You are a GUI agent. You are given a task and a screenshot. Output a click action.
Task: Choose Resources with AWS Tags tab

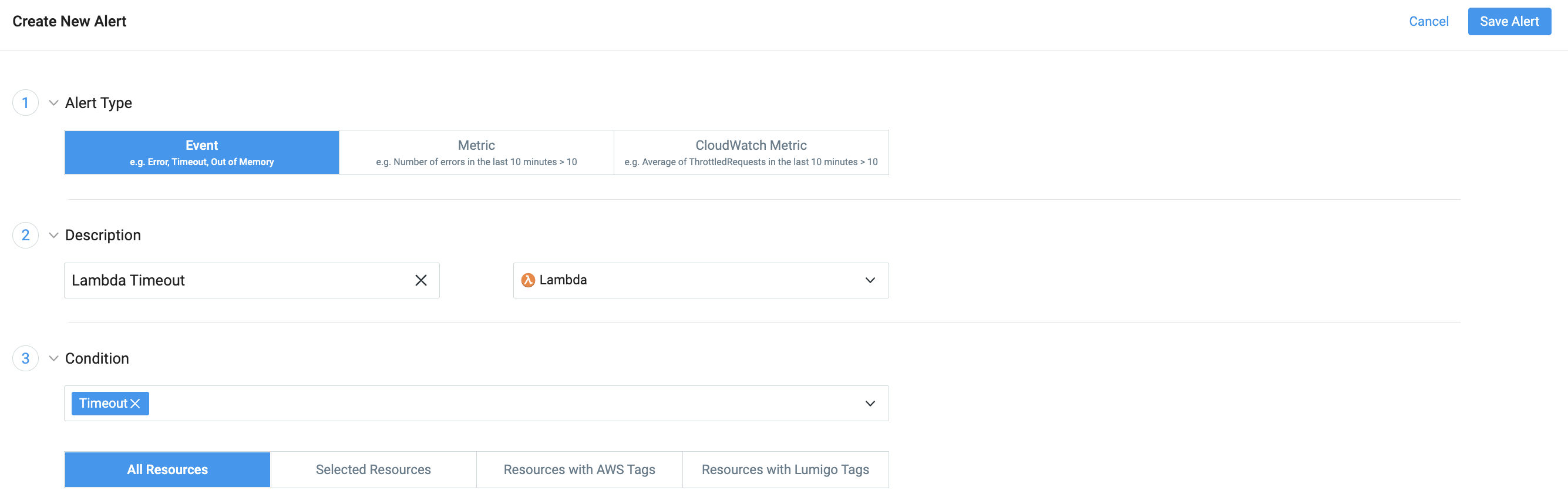tap(579, 469)
